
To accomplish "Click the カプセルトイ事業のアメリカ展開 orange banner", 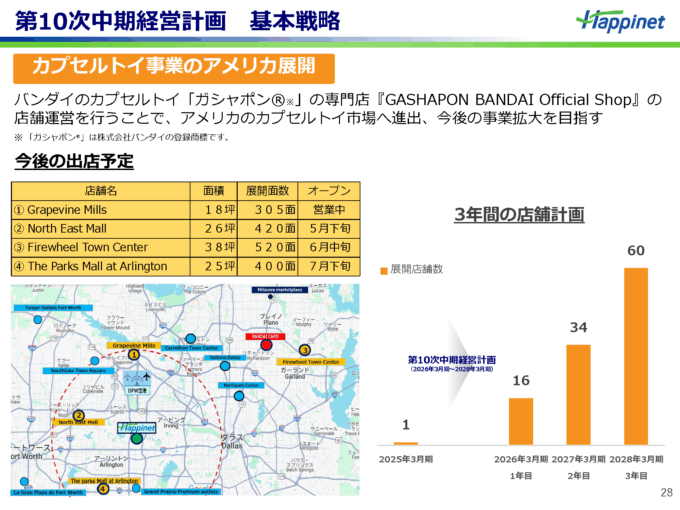I will 173,67.
